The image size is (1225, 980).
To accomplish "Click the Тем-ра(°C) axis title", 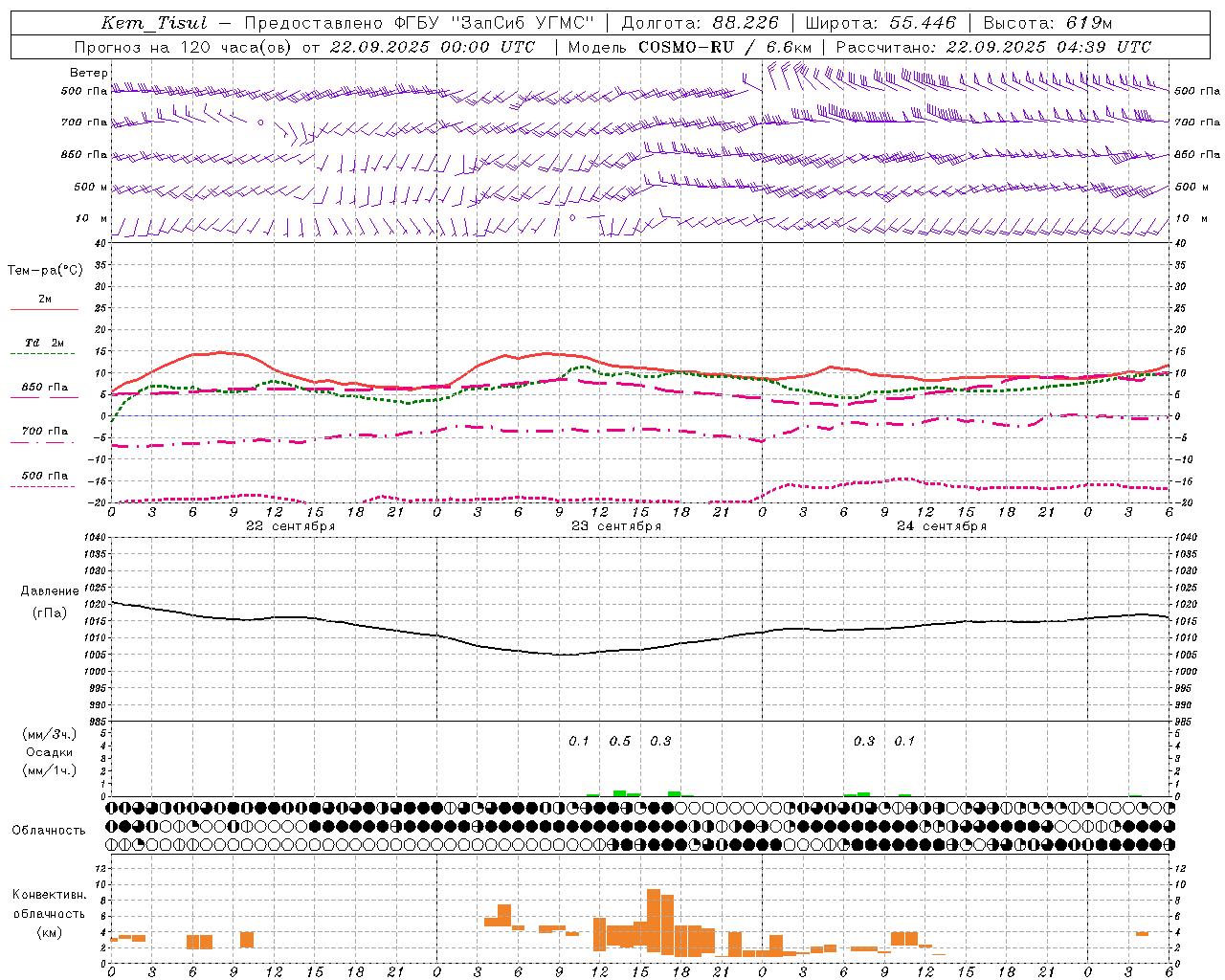I will (45, 271).
